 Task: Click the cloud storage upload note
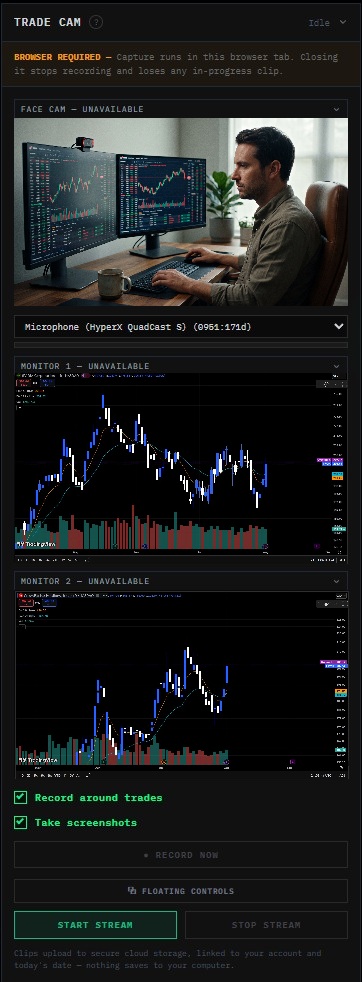tap(168, 959)
